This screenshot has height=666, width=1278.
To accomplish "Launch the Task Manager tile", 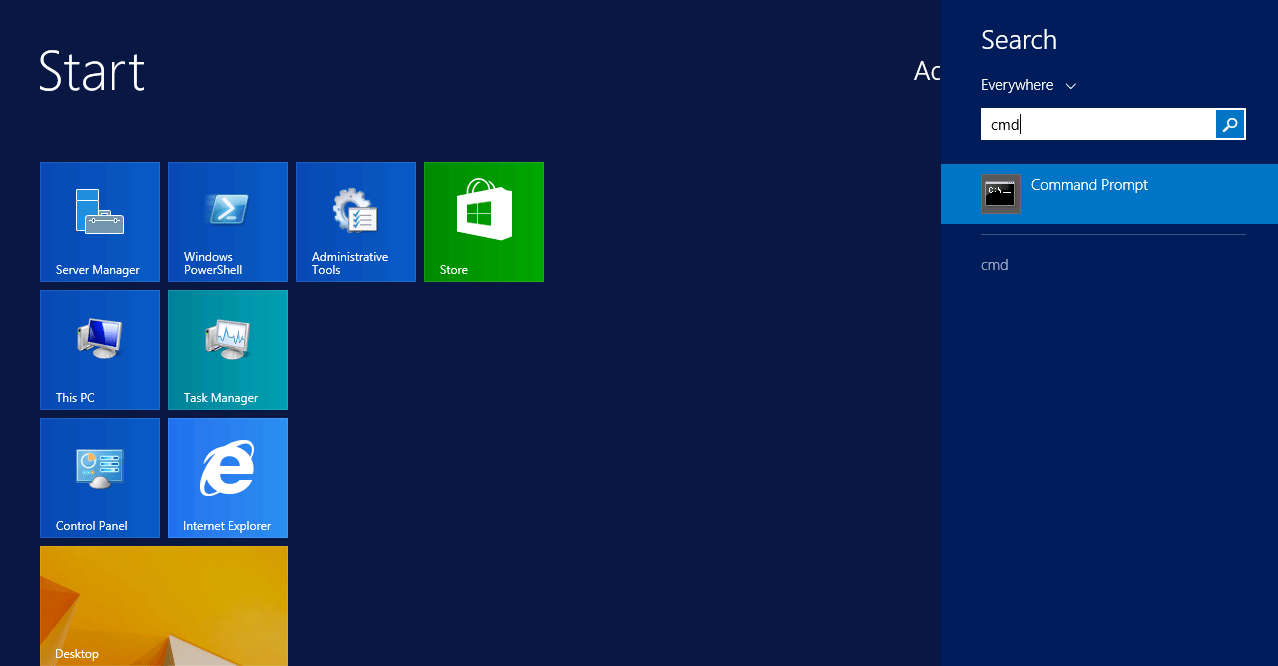I will (x=228, y=350).
